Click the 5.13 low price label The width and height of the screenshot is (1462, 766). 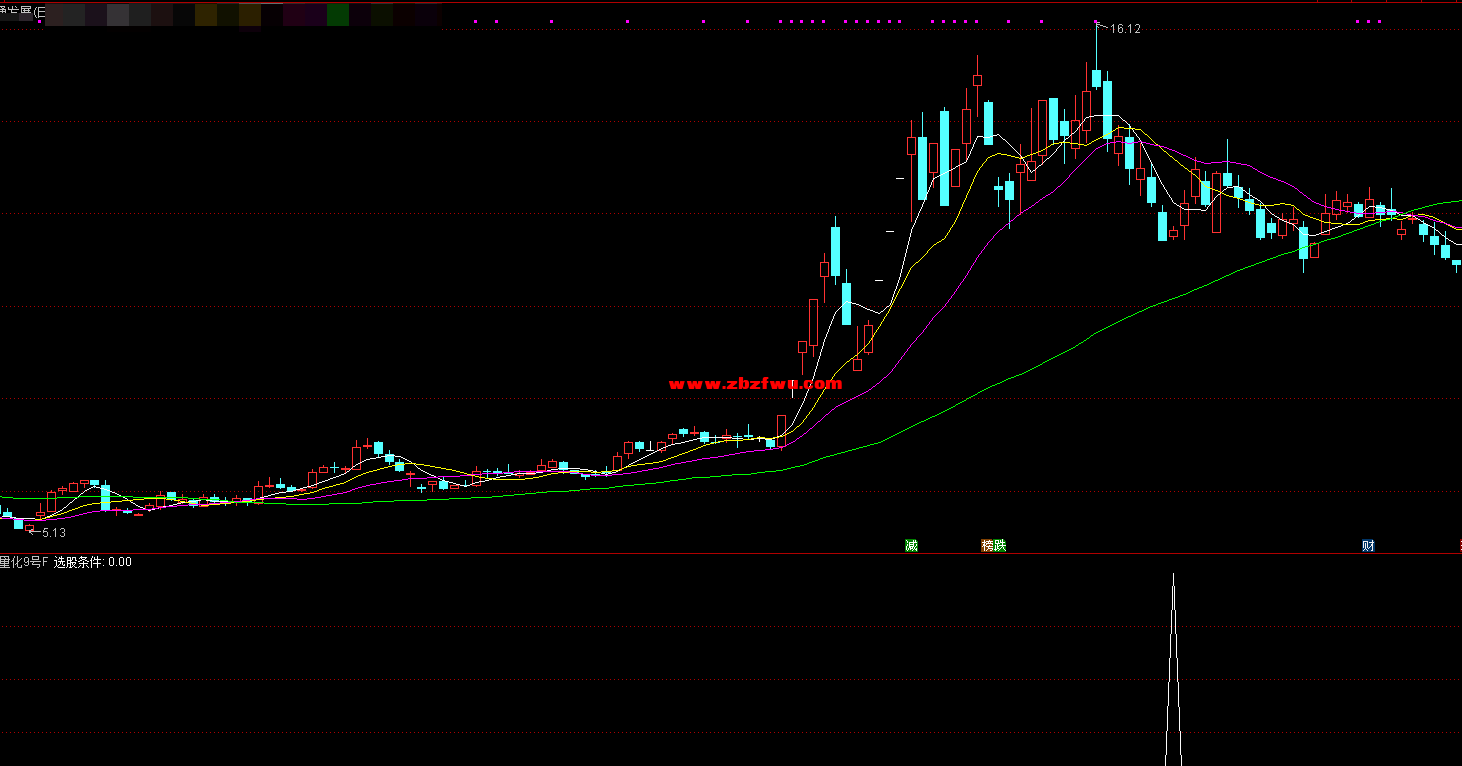53,533
